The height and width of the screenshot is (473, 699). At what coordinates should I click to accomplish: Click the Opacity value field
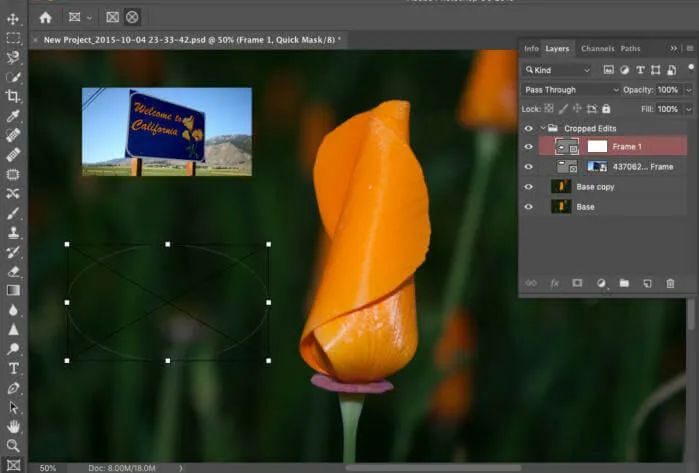click(x=667, y=90)
